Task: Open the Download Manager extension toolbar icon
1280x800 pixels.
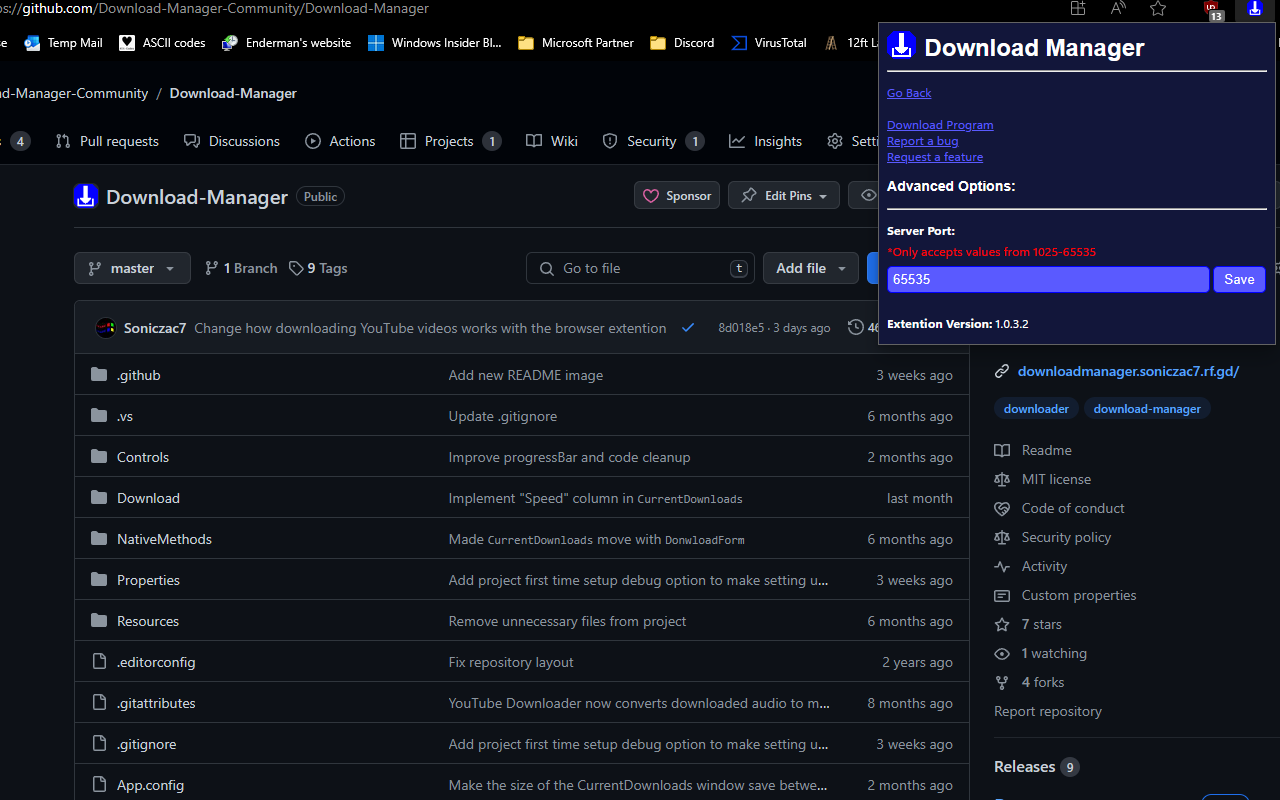Action: coord(1254,9)
